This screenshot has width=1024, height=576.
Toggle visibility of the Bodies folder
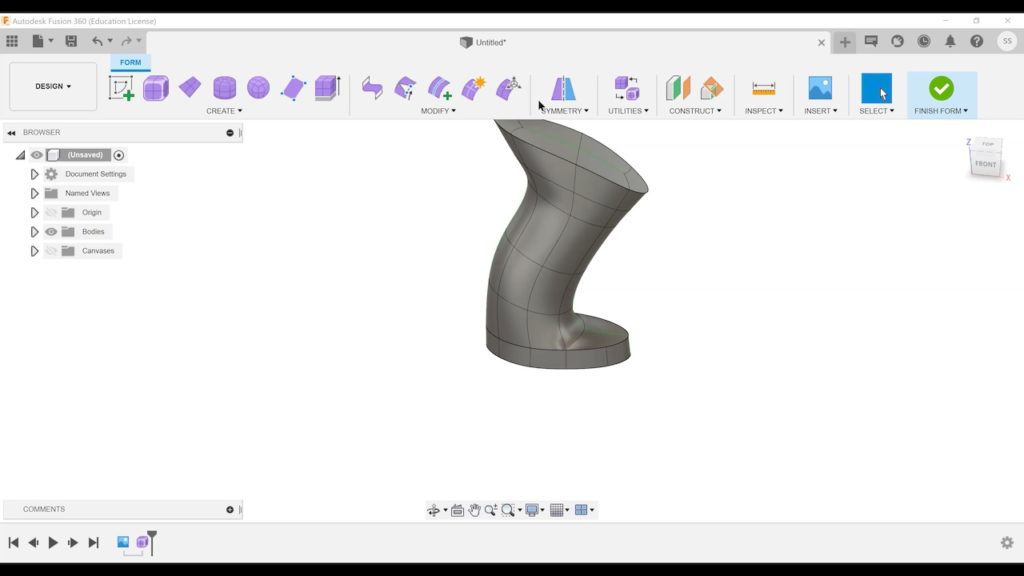coord(51,232)
